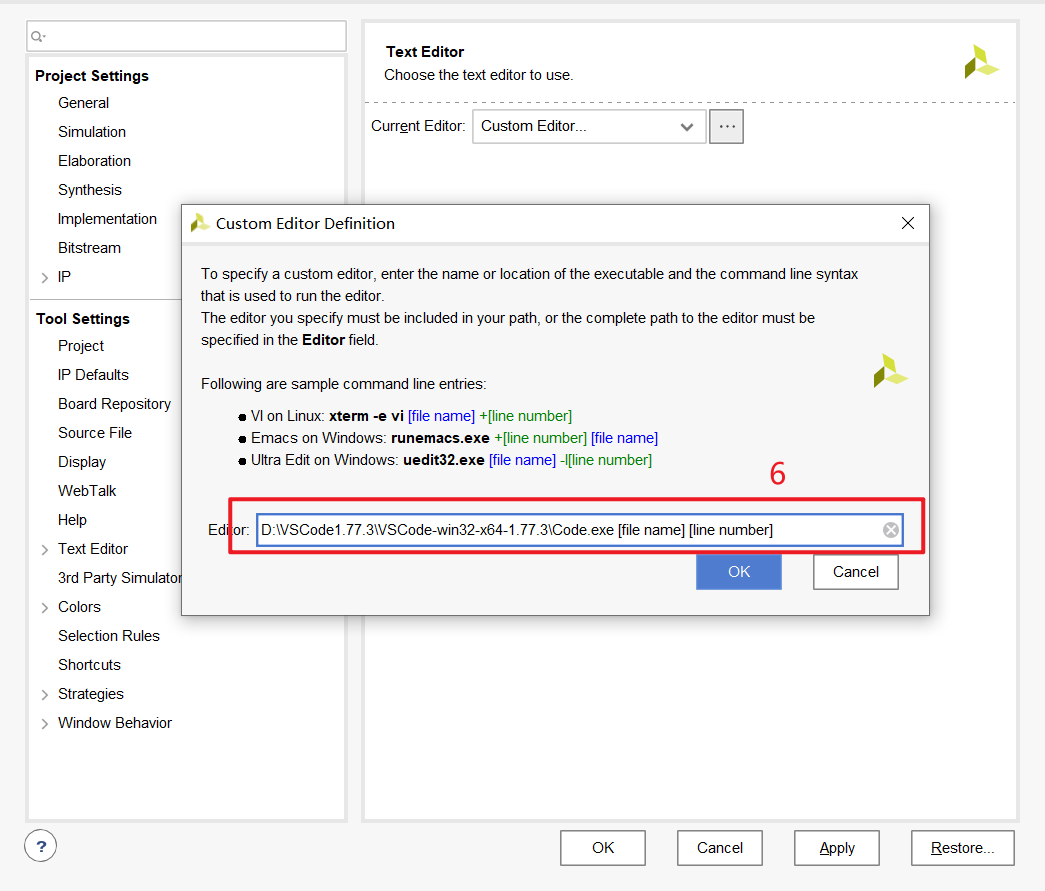The height and width of the screenshot is (891, 1045).
Task: Open Synthesis settings
Action: click(x=90, y=190)
